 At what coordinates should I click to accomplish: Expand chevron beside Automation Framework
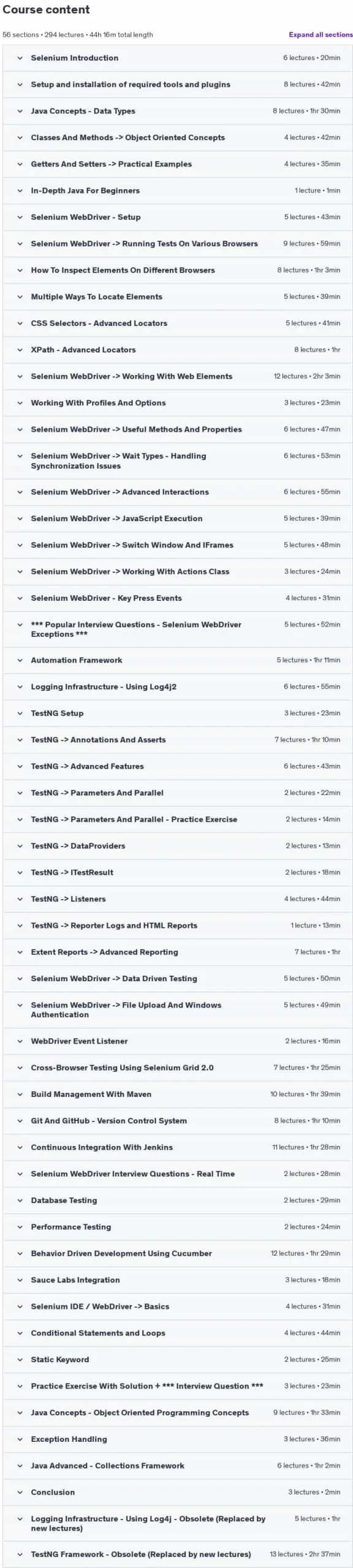coord(20,660)
